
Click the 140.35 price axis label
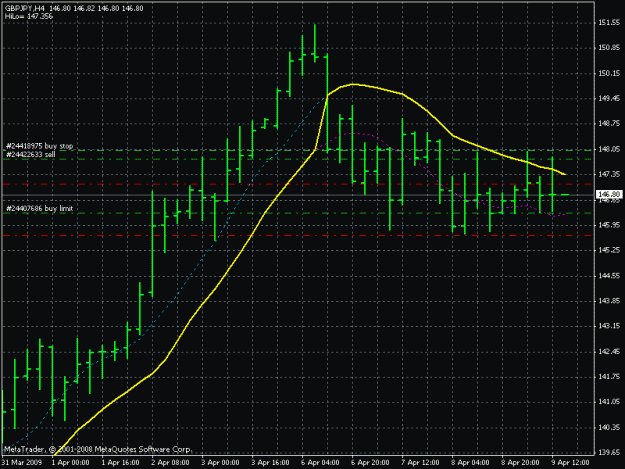tap(609, 428)
